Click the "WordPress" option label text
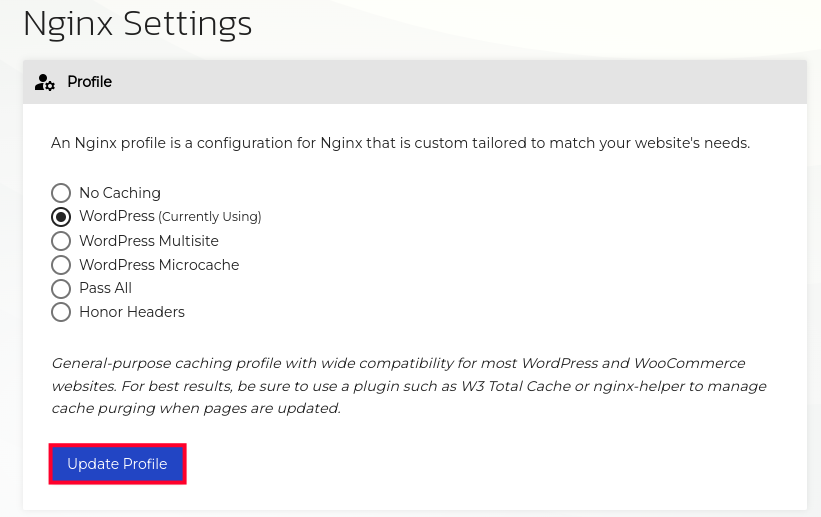This screenshot has width=821, height=517. coord(117,216)
